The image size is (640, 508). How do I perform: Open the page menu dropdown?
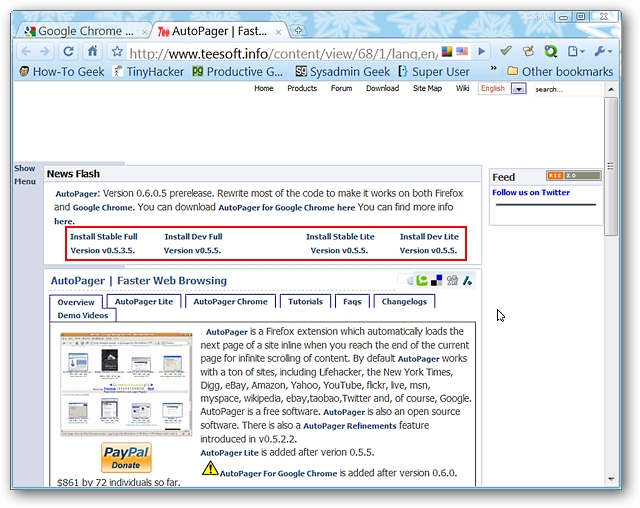(x=576, y=51)
